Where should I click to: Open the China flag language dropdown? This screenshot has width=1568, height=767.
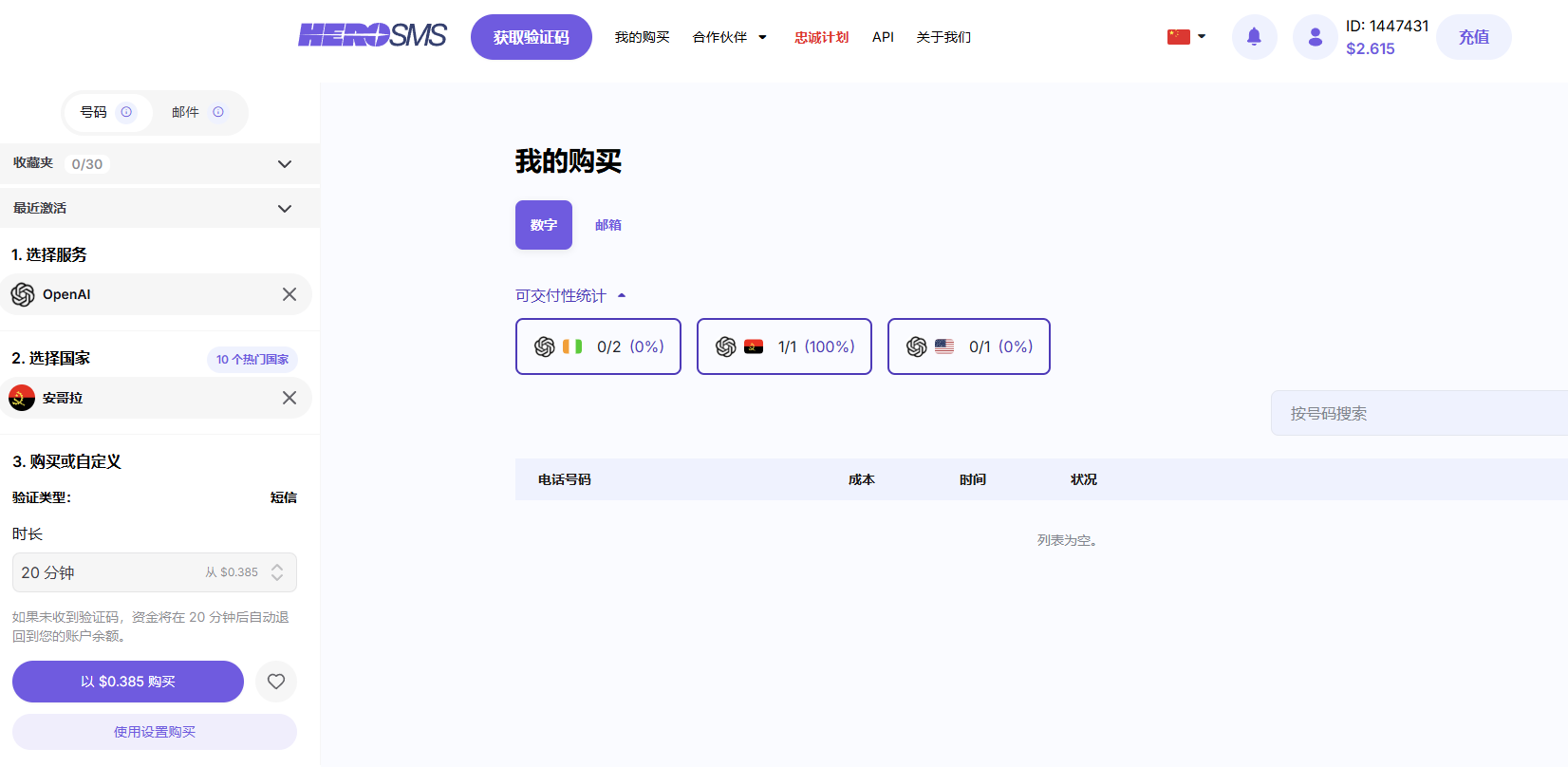1186,37
